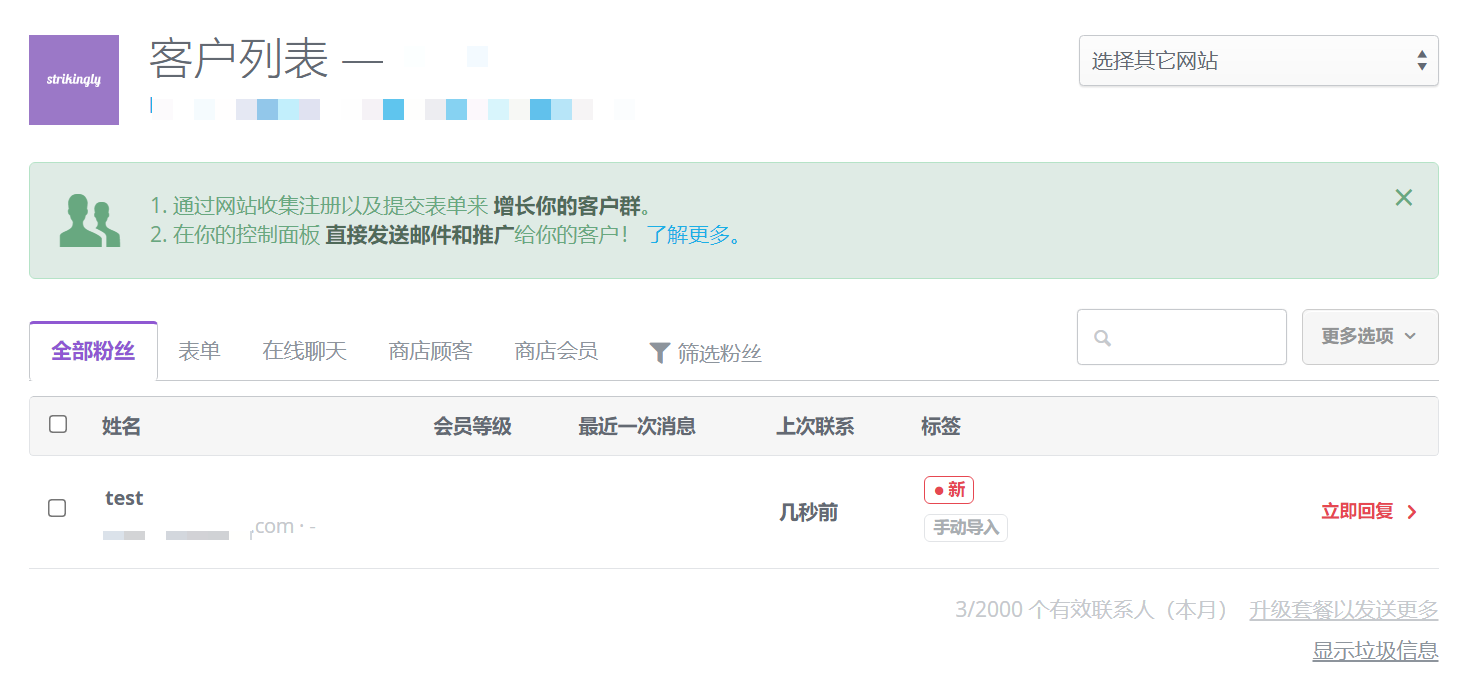
Task: Focus the contact search field
Action: click(1181, 337)
